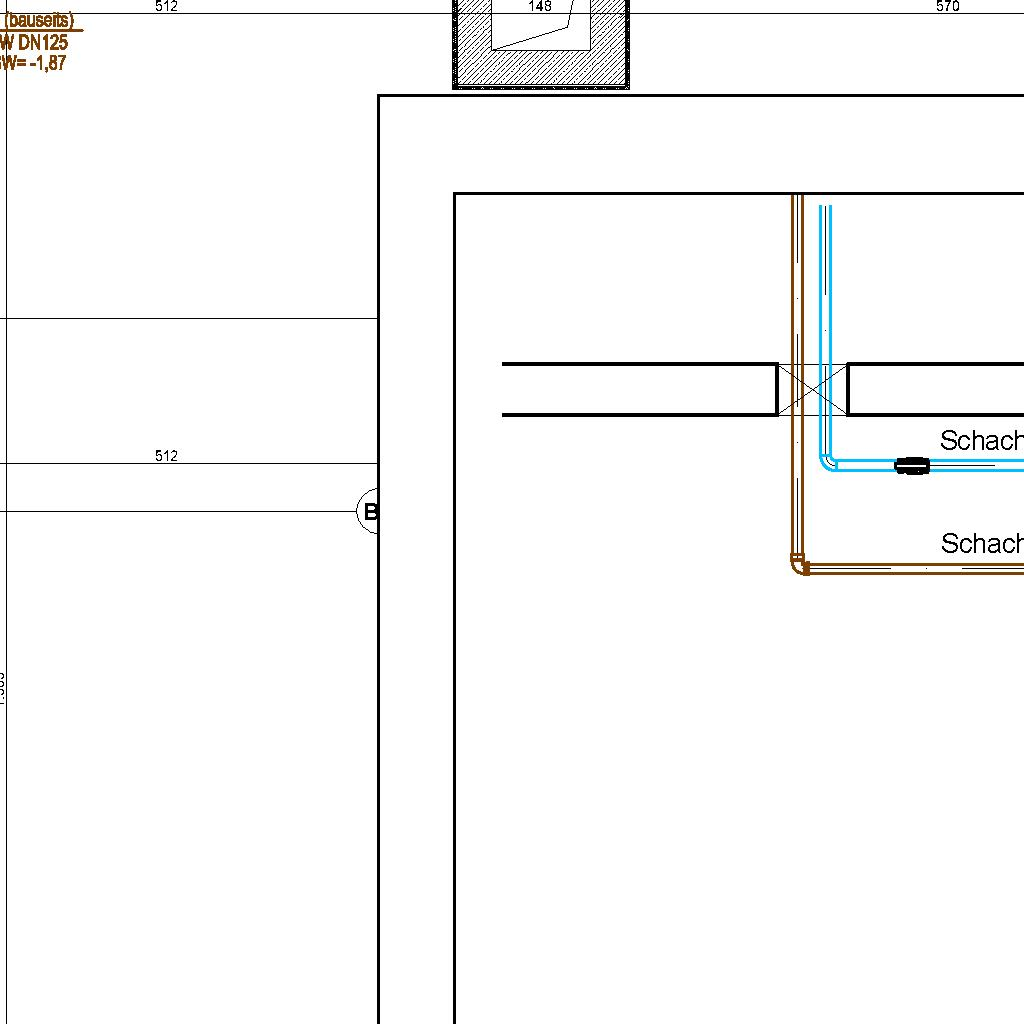Select the white polygon inside hatched block
1024x1024 pixels.
(540, 30)
